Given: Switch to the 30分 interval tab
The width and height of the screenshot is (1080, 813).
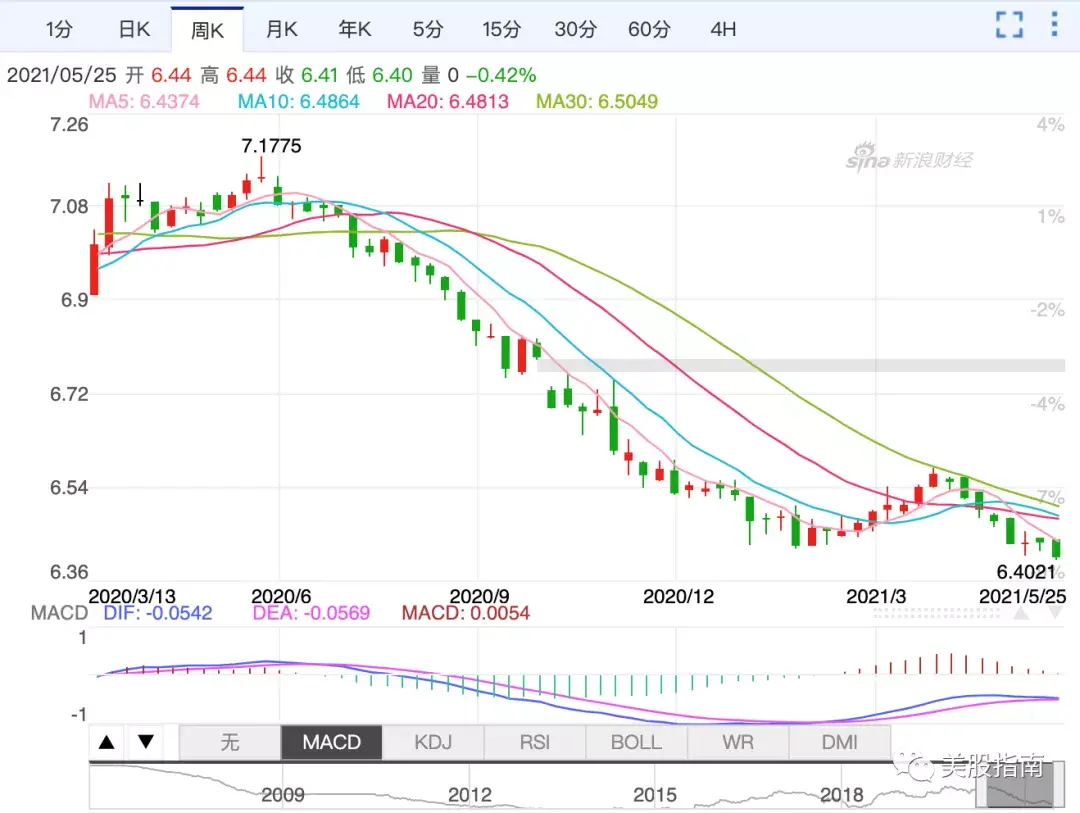Looking at the screenshot, I should coord(575,30).
